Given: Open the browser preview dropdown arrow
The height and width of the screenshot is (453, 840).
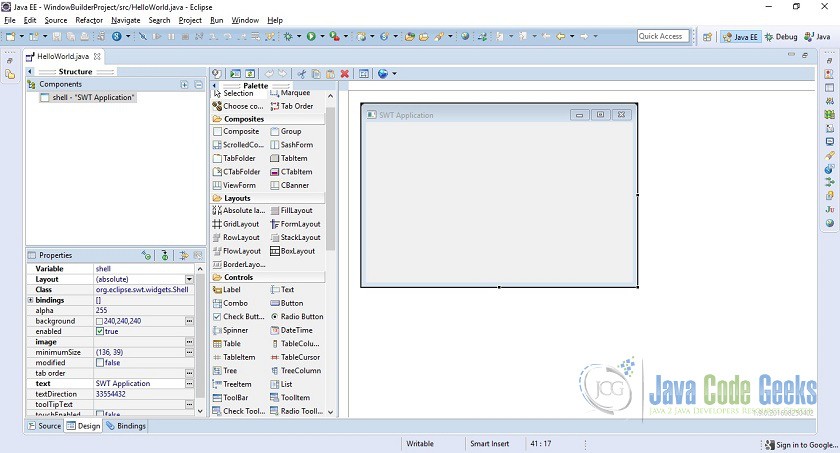Looking at the screenshot, I should click(x=394, y=74).
